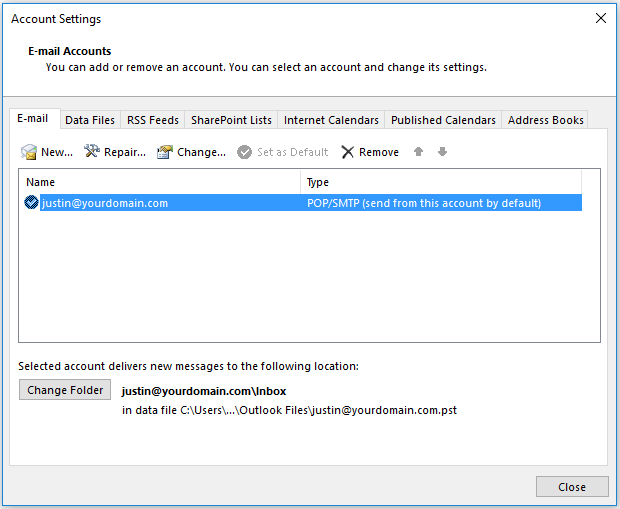
Task: Click the New... label
Action: [57, 152]
